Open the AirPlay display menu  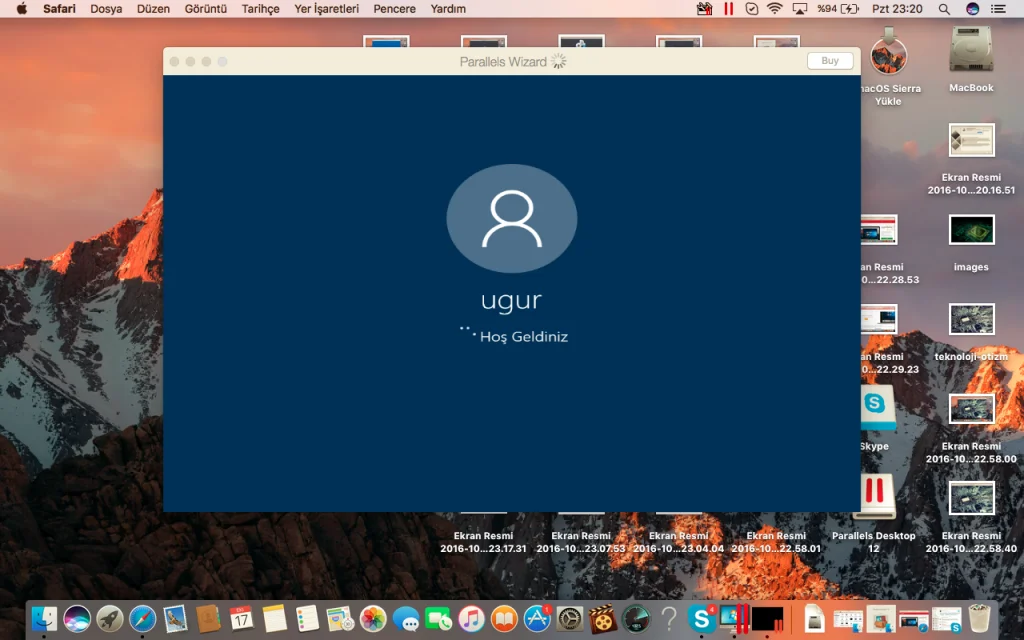799,9
